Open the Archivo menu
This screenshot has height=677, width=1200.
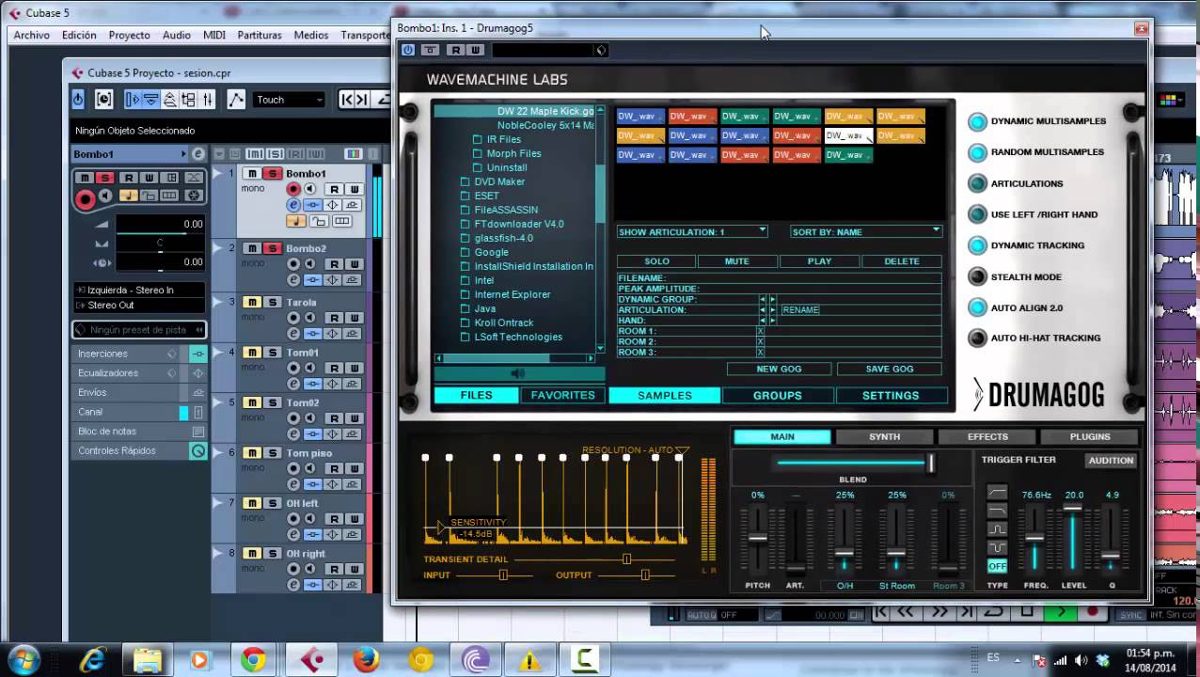click(x=31, y=35)
